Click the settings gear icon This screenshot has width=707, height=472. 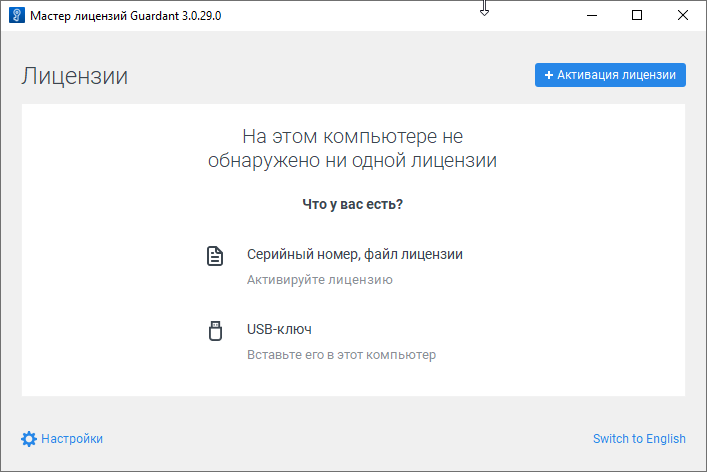[29, 439]
